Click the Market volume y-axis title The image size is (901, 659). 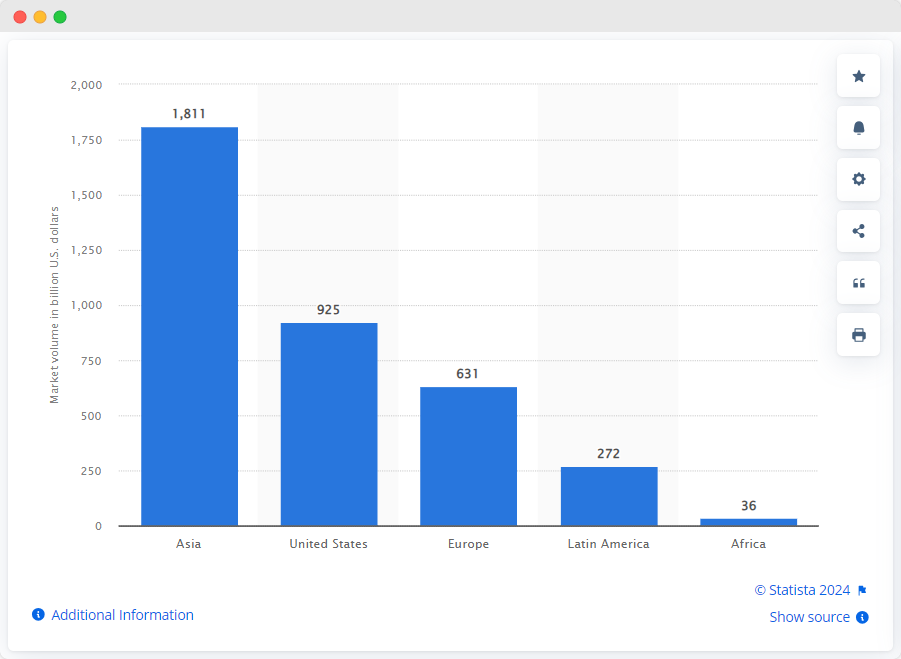tap(55, 305)
